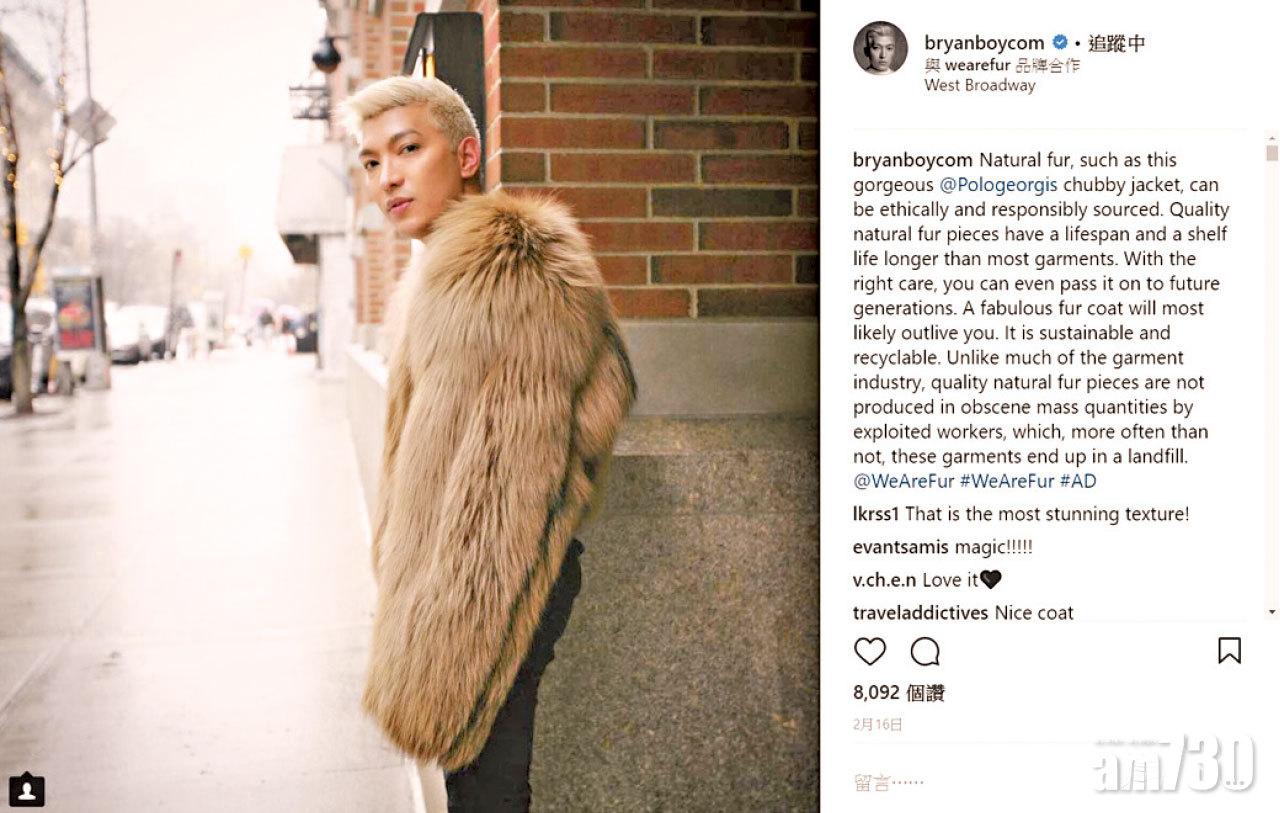The image size is (1280, 813).
Task: Save post with bookmark icon
Action: [1229, 651]
